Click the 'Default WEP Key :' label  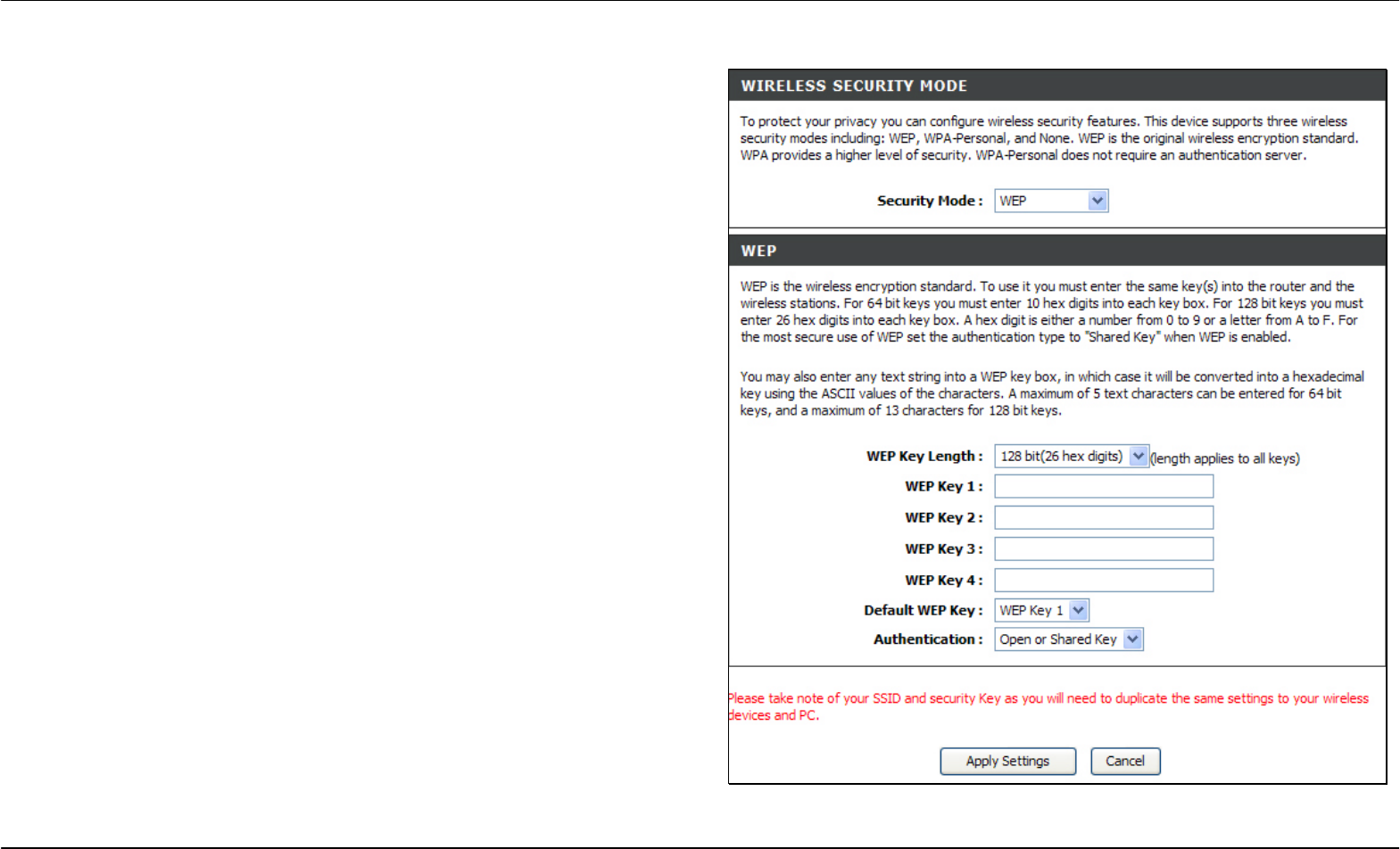coord(924,610)
